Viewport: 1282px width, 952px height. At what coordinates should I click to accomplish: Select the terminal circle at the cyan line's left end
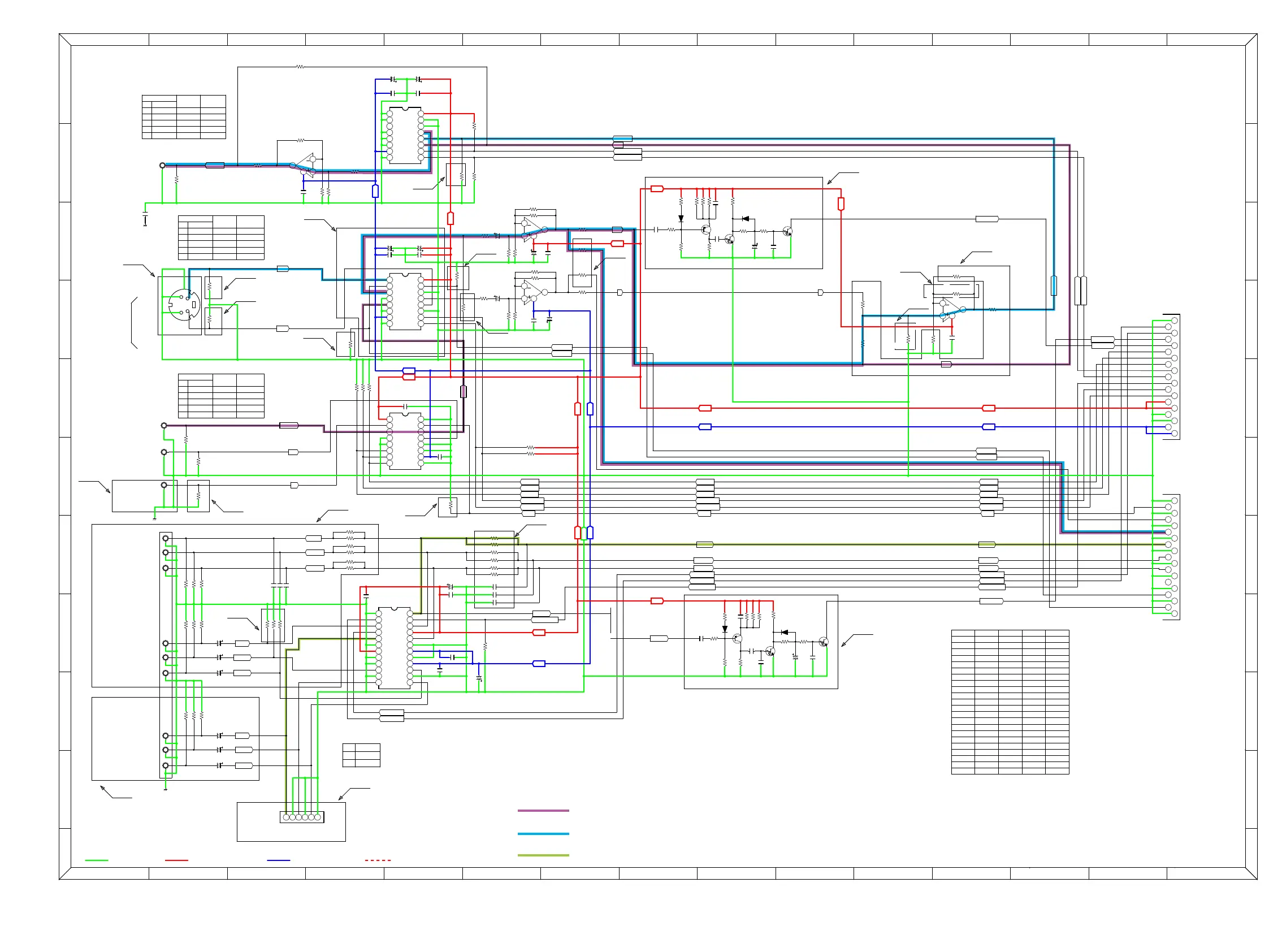tap(162, 166)
